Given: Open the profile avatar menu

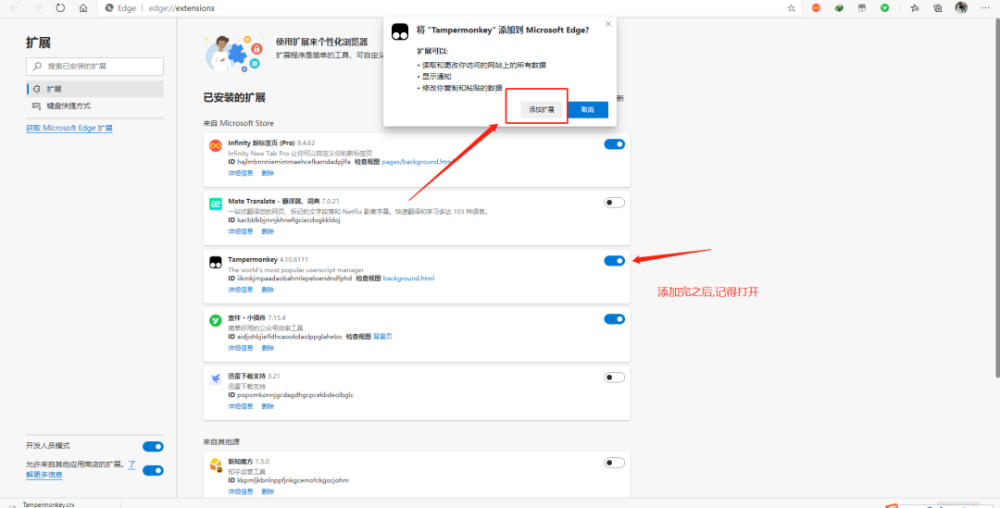Looking at the screenshot, I should click(961, 8).
